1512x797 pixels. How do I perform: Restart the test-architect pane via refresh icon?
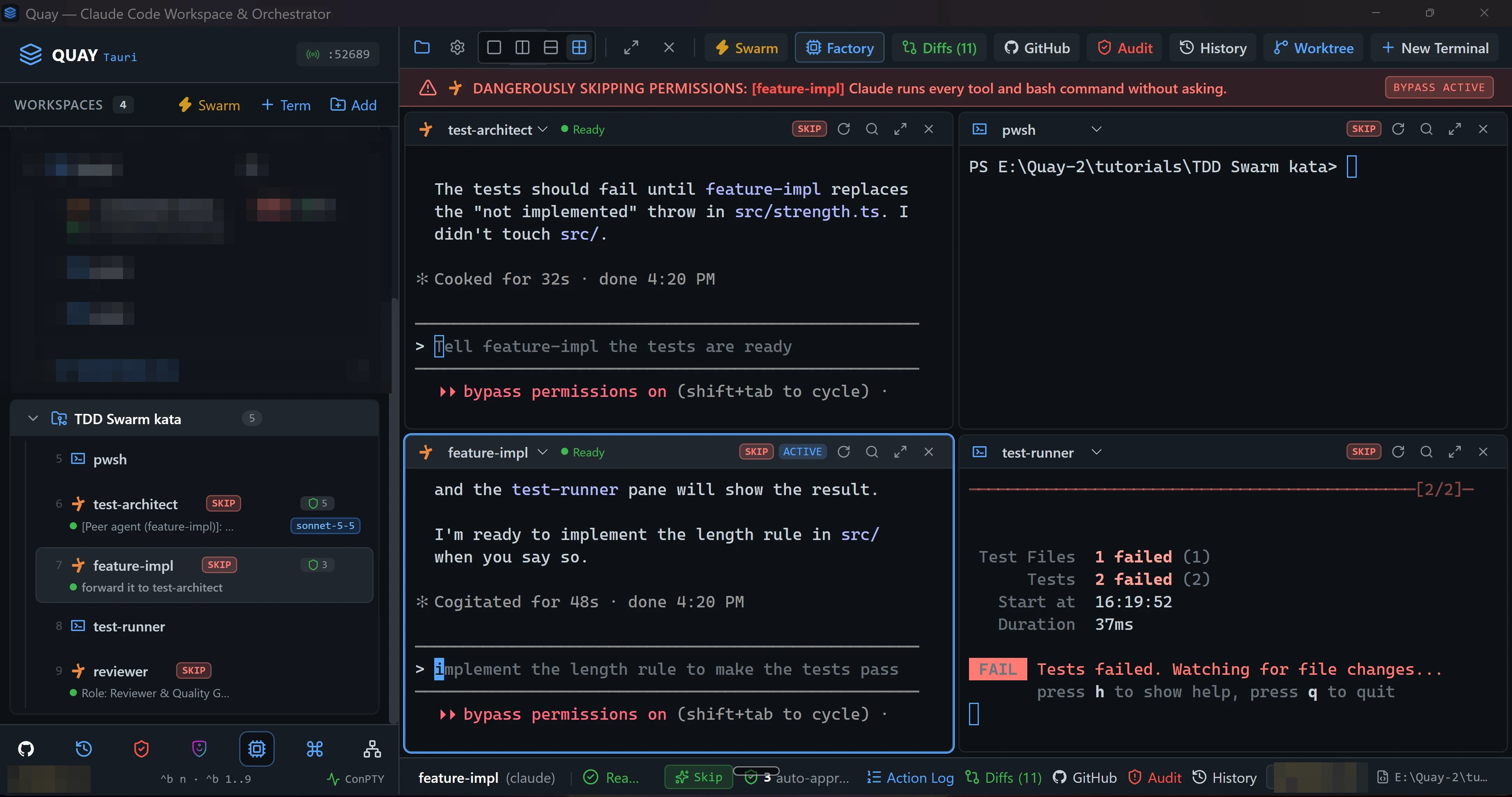pos(843,129)
